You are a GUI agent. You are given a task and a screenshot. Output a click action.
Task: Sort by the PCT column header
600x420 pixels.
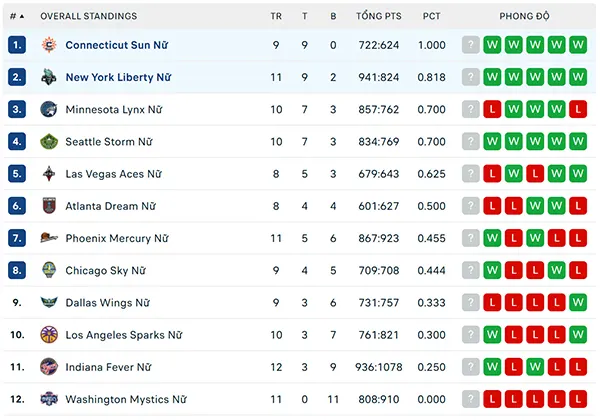coord(431,16)
